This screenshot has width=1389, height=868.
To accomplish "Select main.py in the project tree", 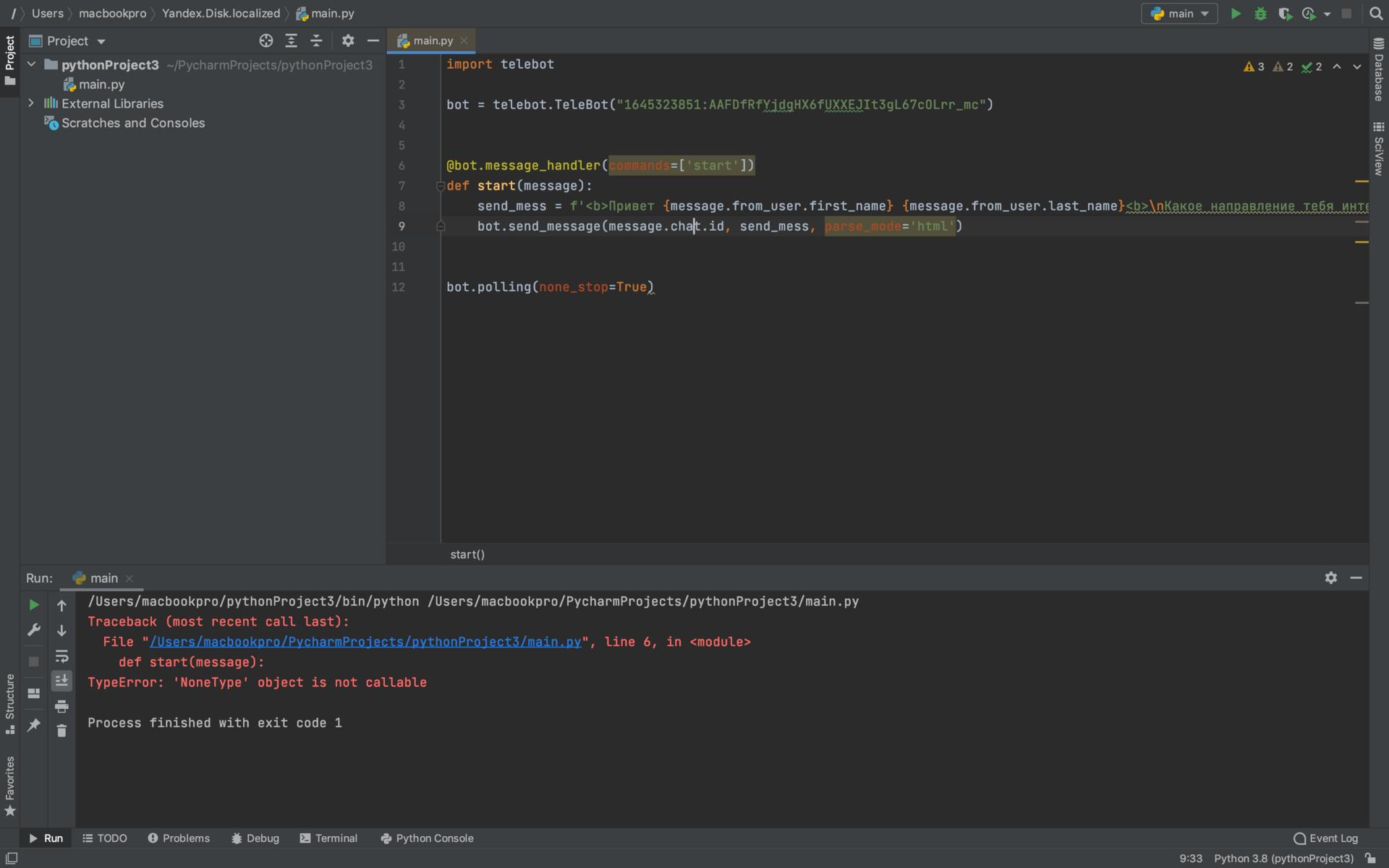I will (x=101, y=85).
